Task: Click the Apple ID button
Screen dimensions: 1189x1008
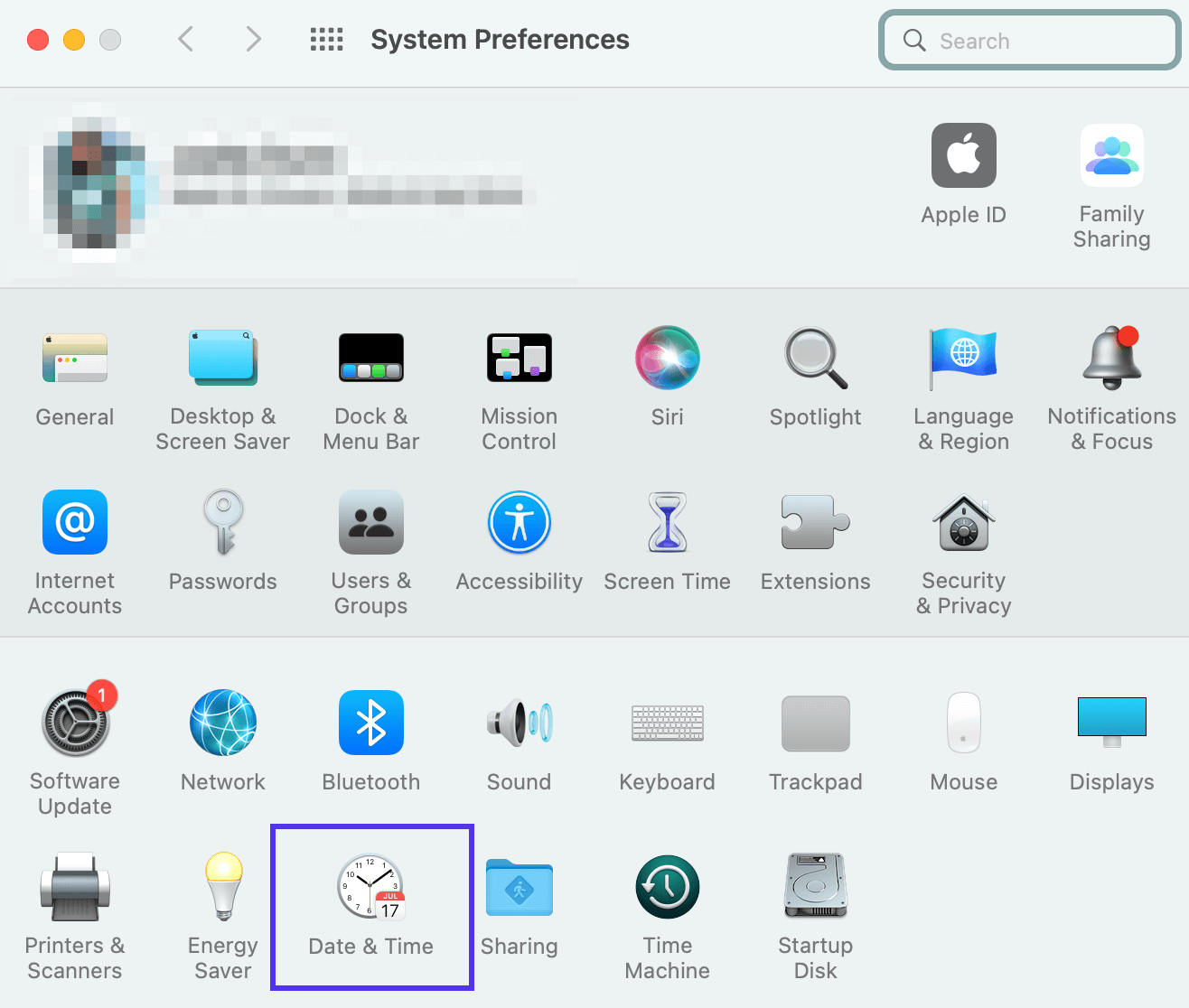Action: (x=963, y=156)
